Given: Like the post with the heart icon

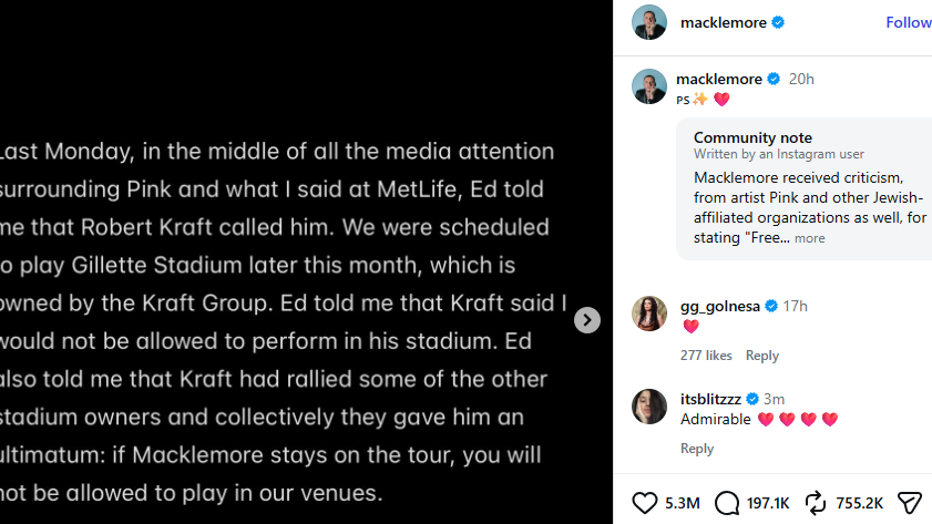Looking at the screenshot, I should click(x=644, y=503).
